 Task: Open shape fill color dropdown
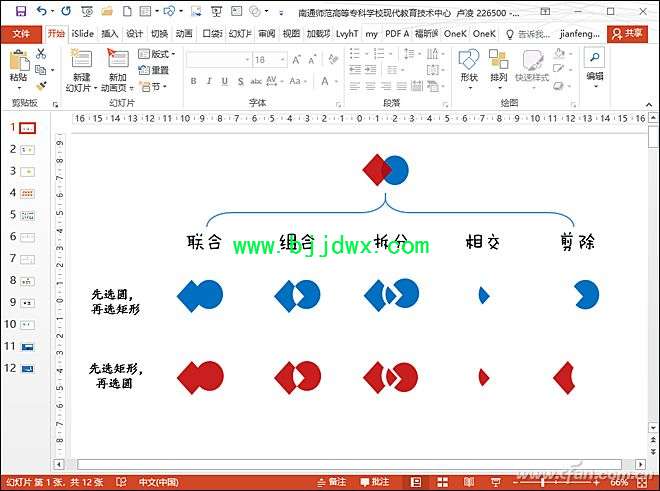[563, 53]
